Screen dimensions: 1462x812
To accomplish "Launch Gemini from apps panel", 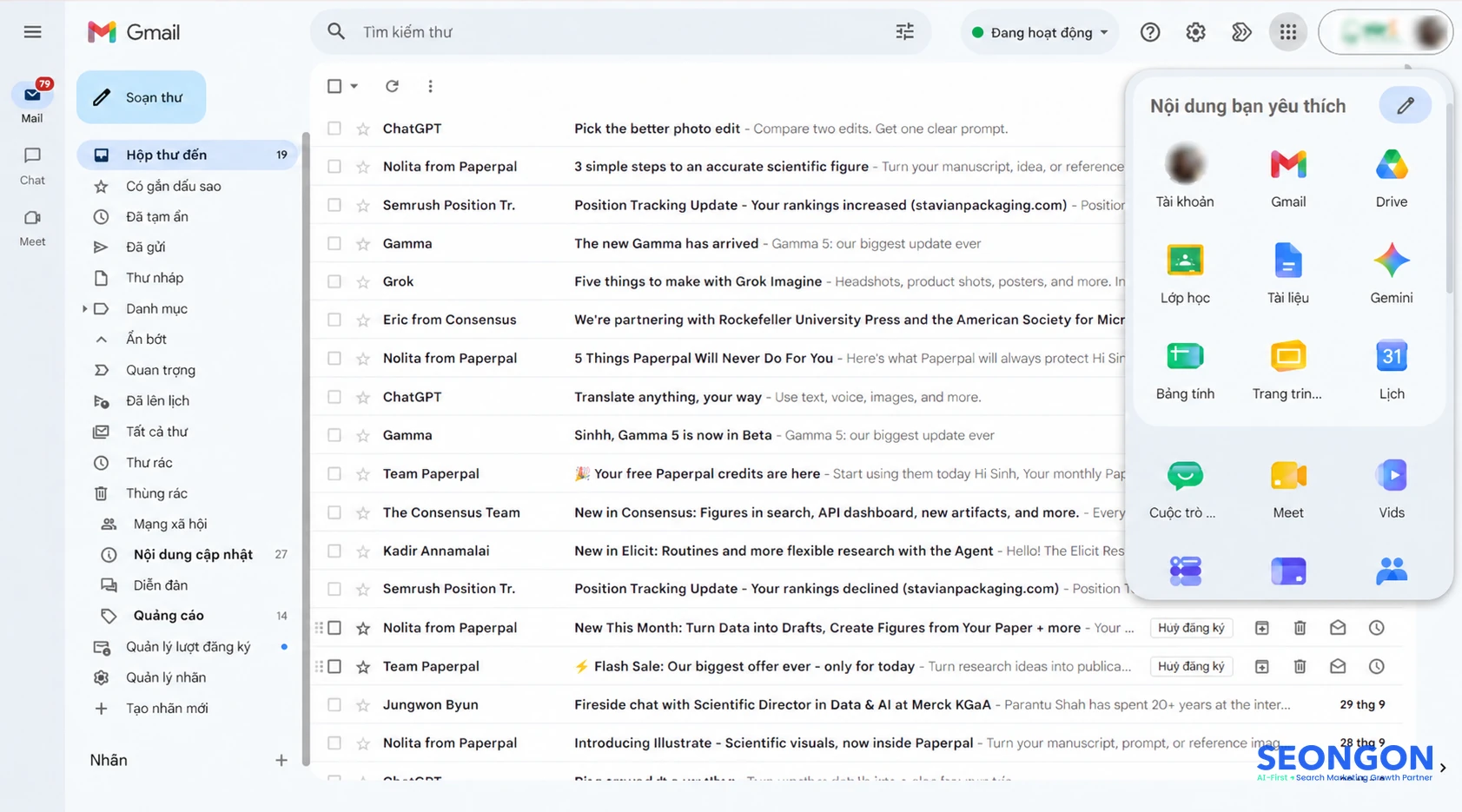I will (x=1391, y=274).
